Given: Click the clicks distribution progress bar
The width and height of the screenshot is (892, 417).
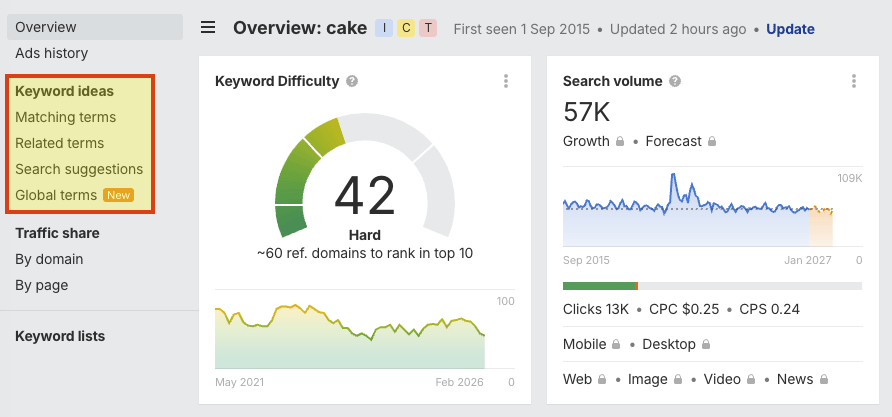Looking at the screenshot, I should click(712, 286).
